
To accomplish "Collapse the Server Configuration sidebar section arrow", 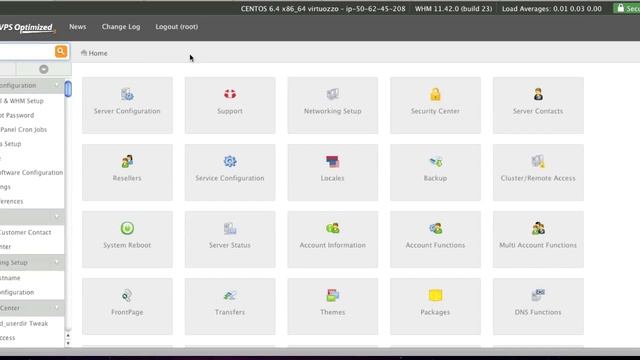I will coord(57,85).
